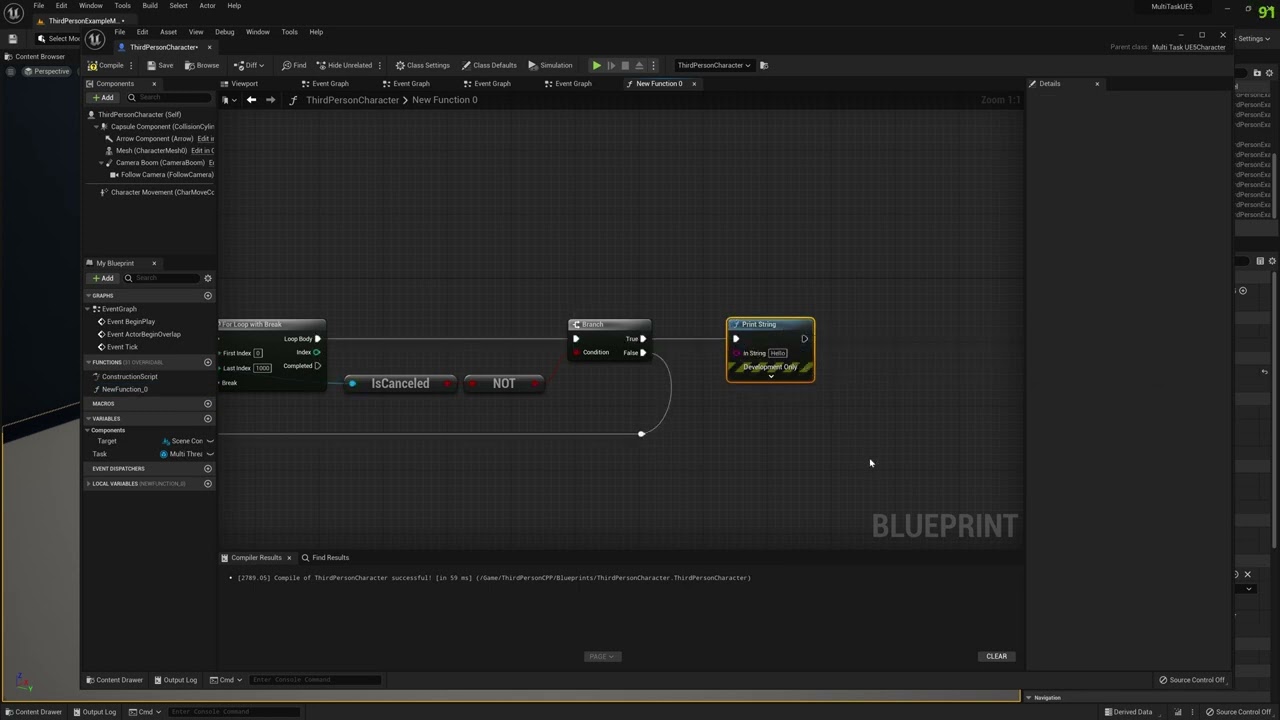
Task: Click the In String Hello field
Action: 778,353
